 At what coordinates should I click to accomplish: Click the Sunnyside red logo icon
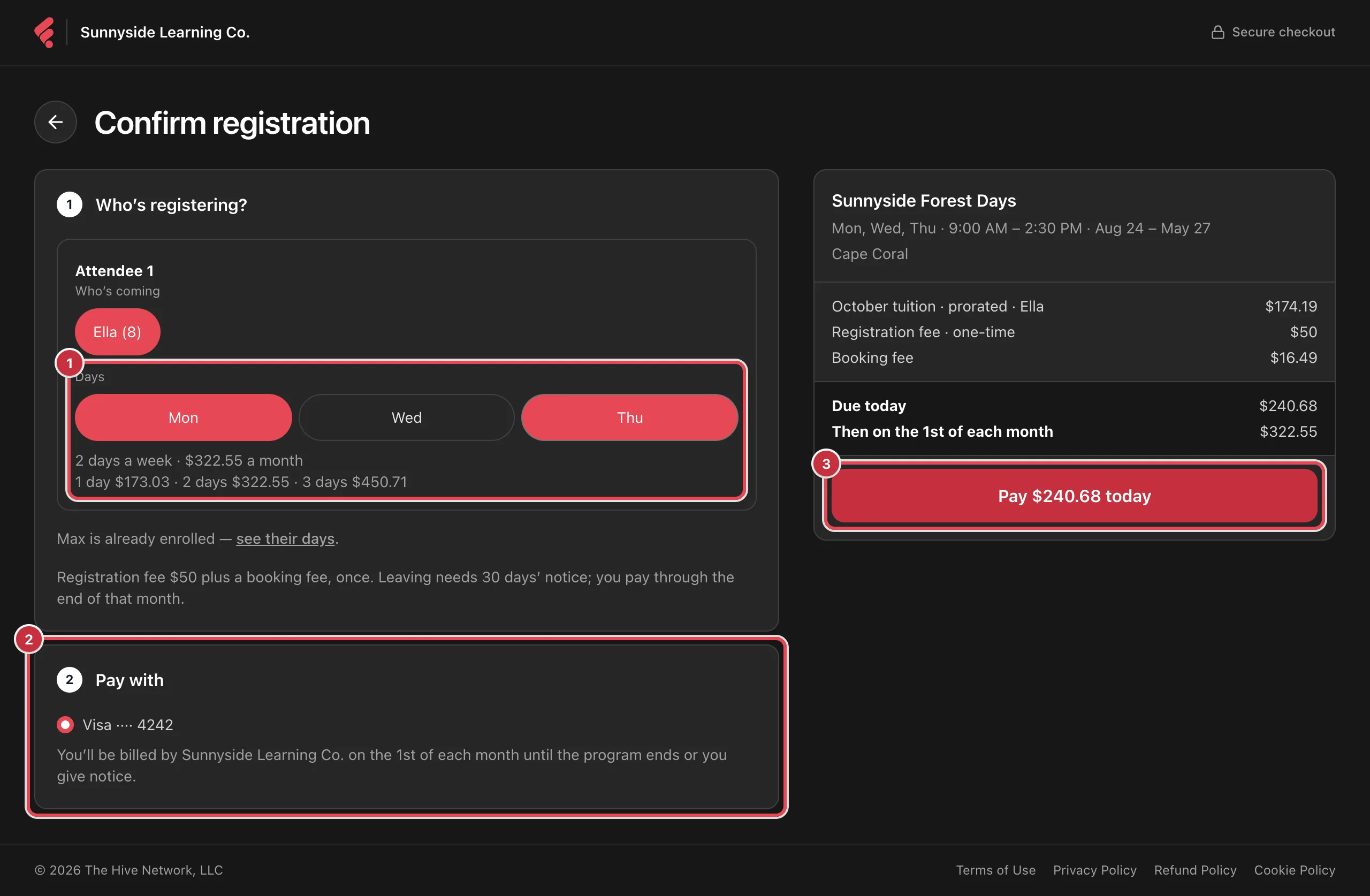(x=44, y=32)
